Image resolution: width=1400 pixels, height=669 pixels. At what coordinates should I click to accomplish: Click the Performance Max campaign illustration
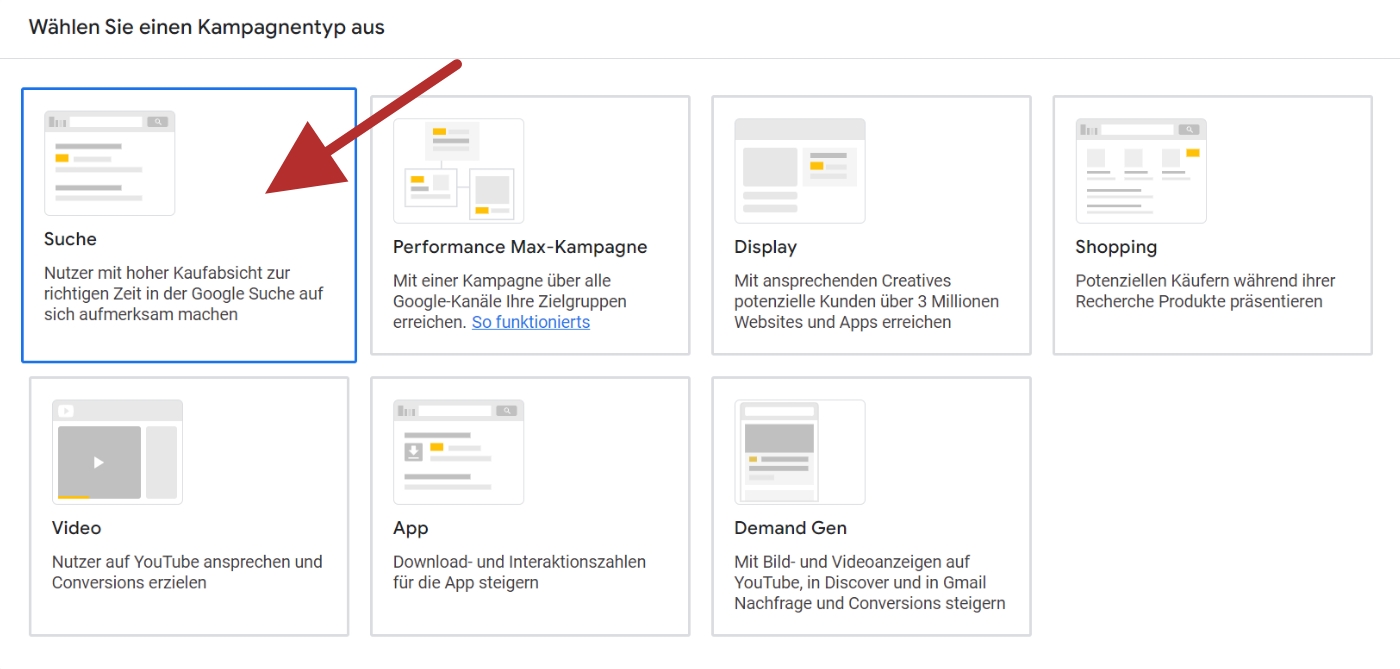pos(458,170)
